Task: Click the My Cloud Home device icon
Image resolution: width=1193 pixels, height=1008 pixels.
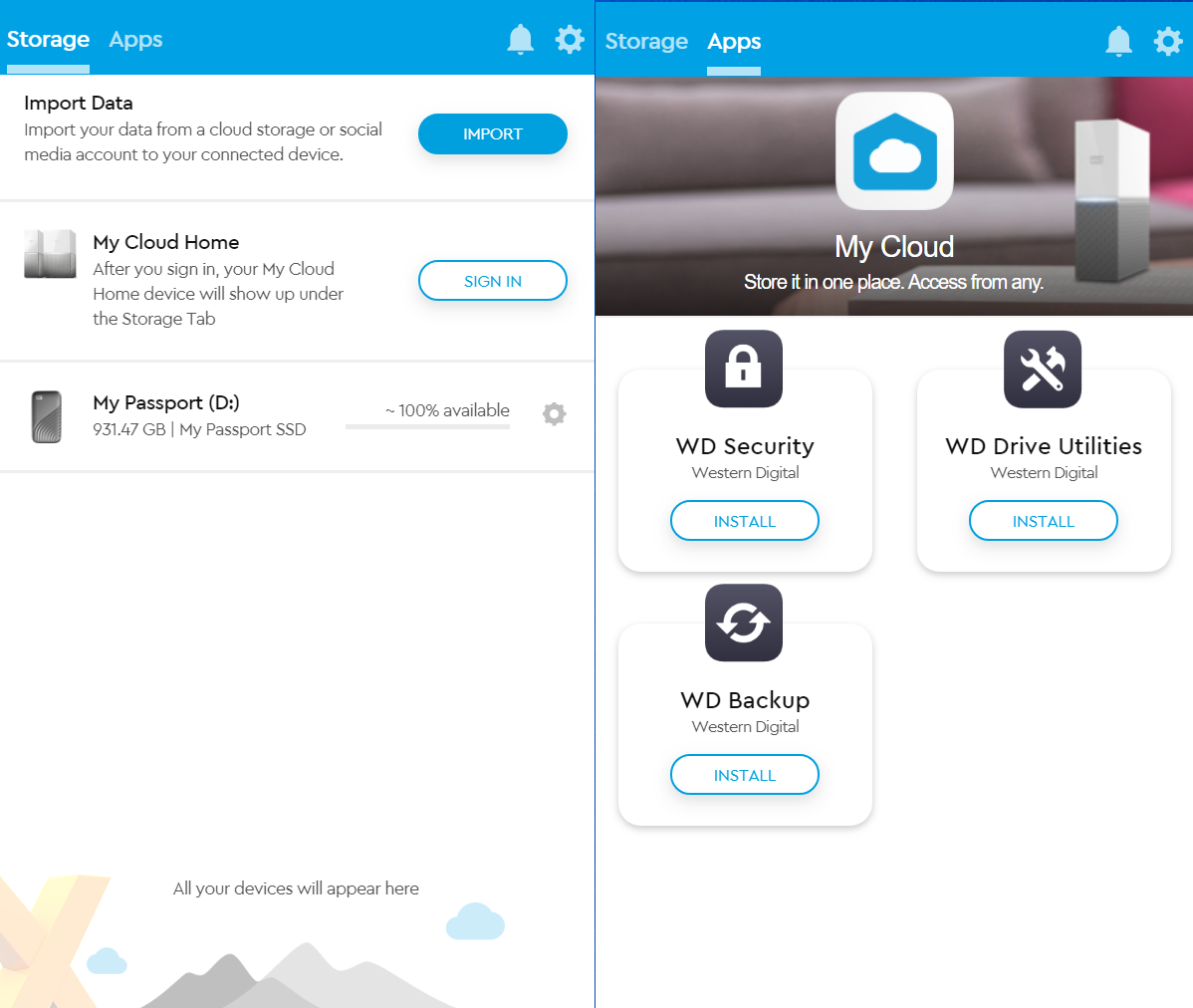Action: point(50,254)
